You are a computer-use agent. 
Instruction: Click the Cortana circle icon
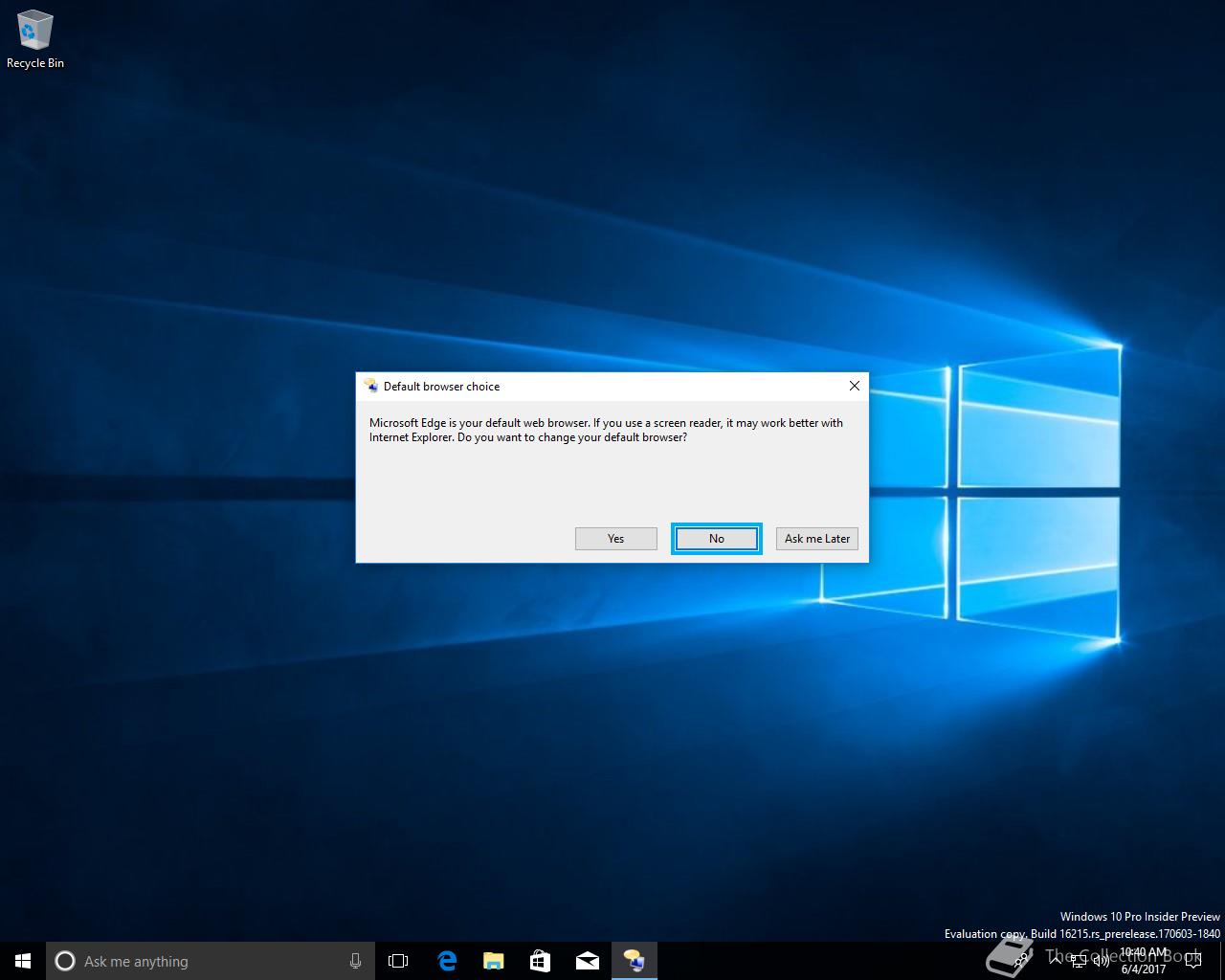tap(65, 961)
